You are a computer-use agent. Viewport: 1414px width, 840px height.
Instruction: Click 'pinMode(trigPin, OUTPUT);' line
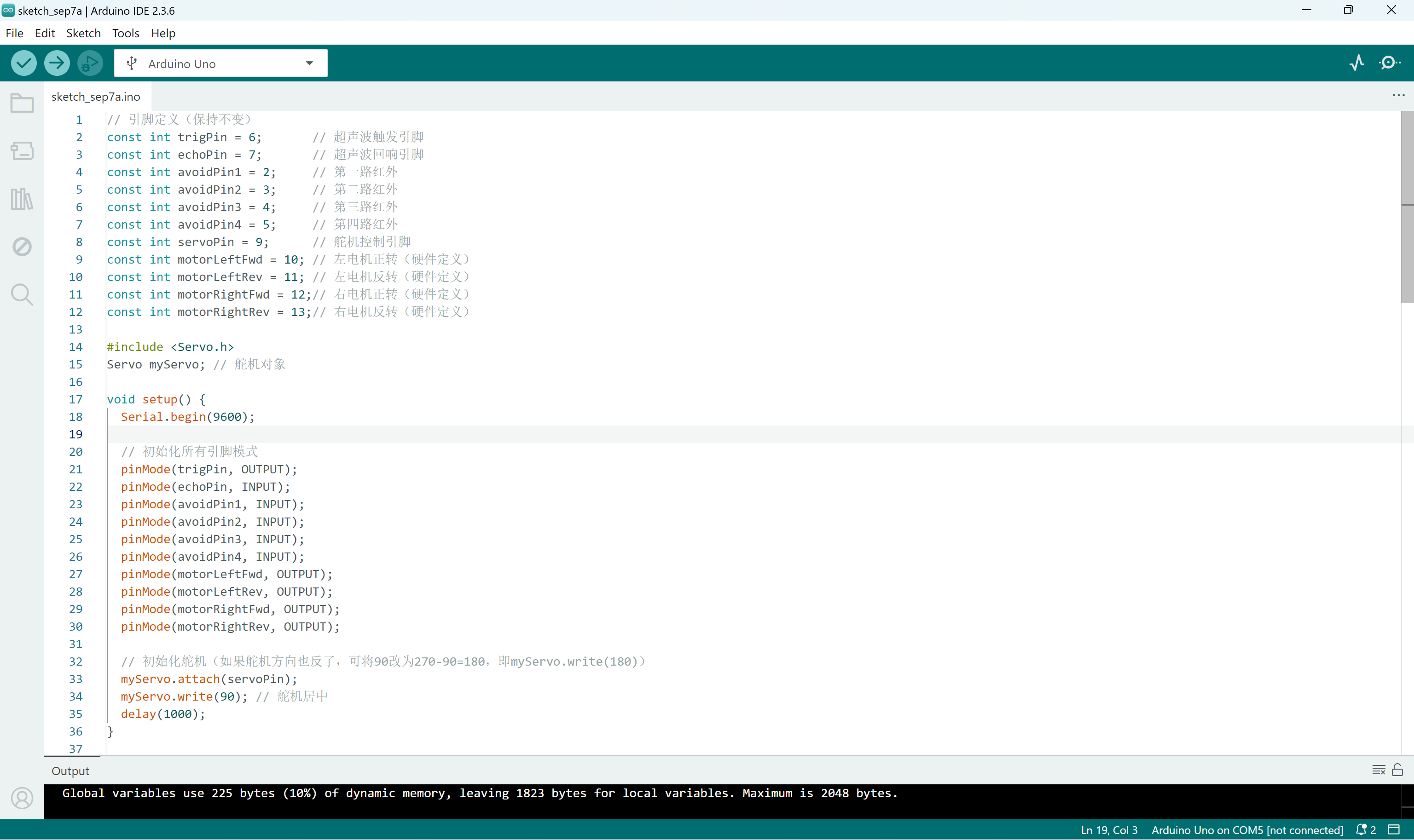(x=209, y=469)
